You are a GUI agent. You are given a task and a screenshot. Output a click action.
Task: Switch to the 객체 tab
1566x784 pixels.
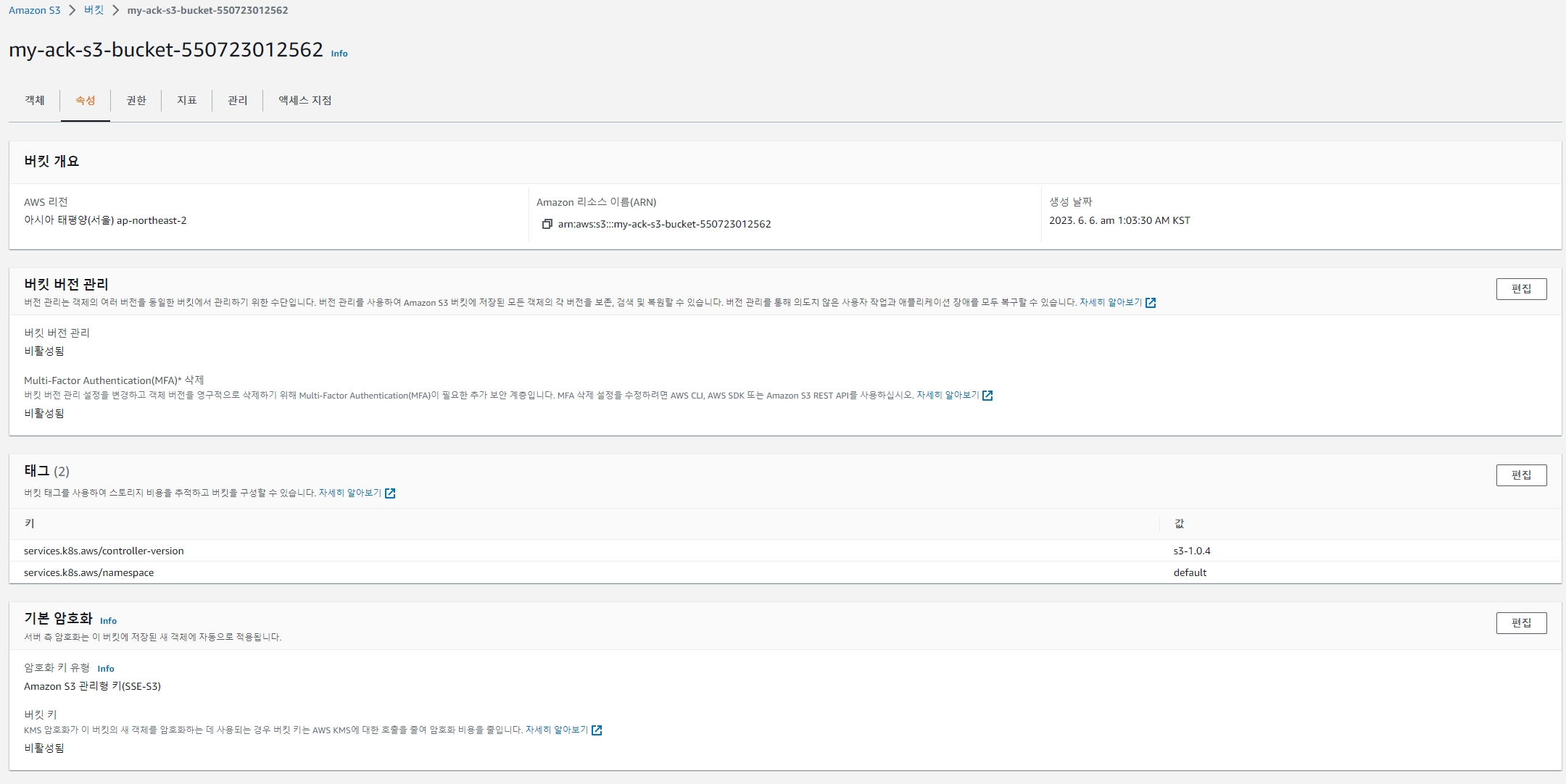tap(35, 100)
